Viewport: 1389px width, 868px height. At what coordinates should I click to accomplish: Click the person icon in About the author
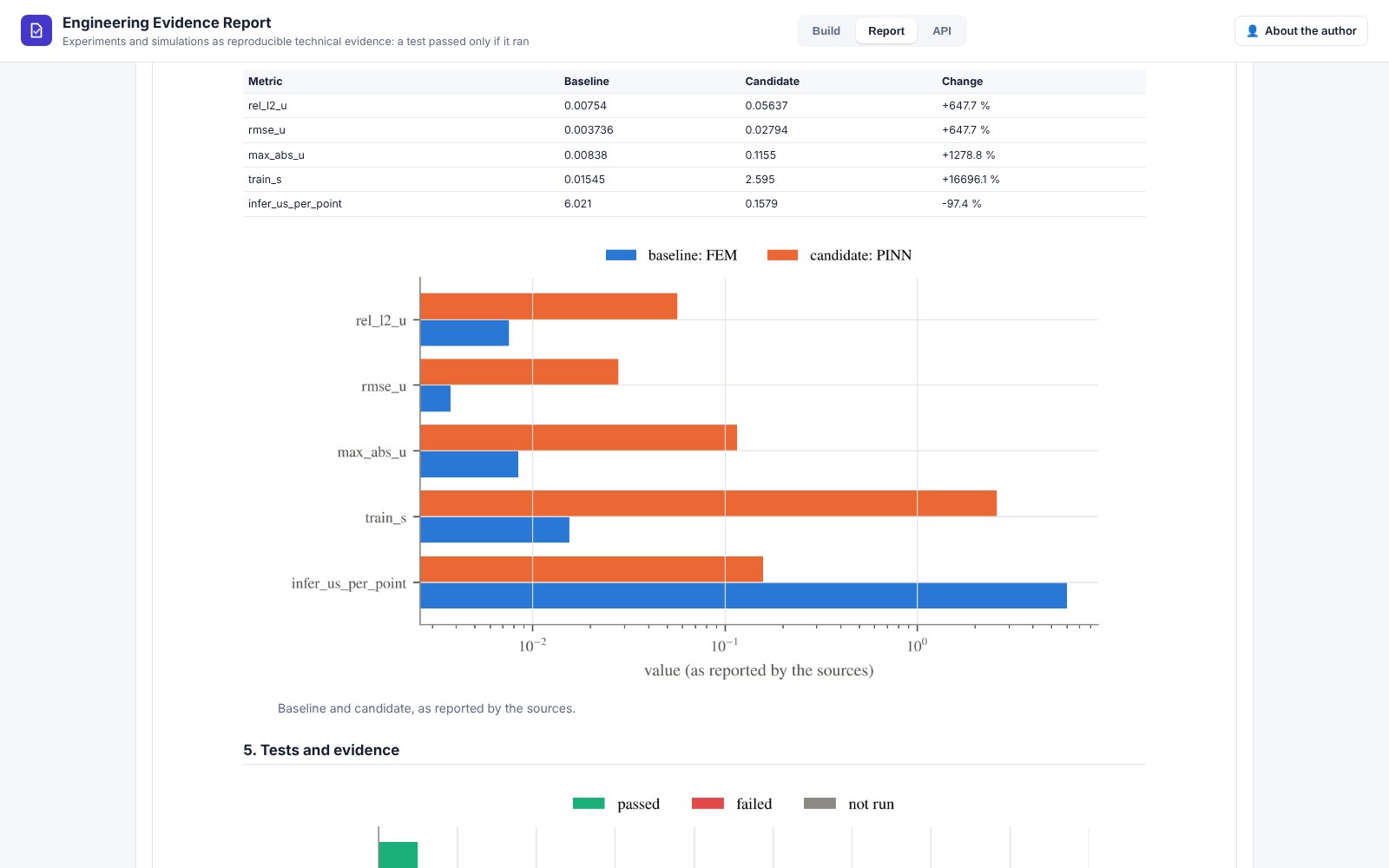1252,30
